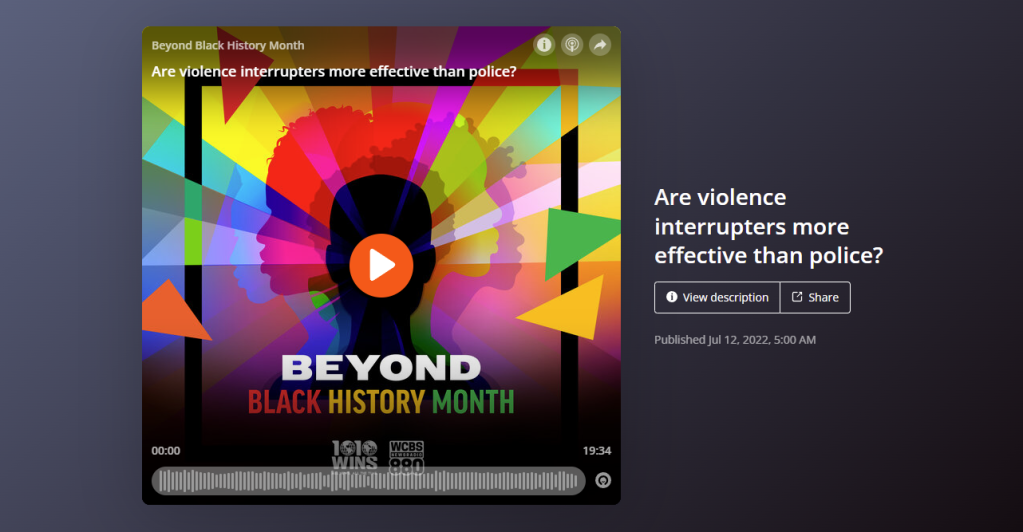Seek to the middle of the audio waveform
Screen dimensions: 1023x532
point(368,481)
